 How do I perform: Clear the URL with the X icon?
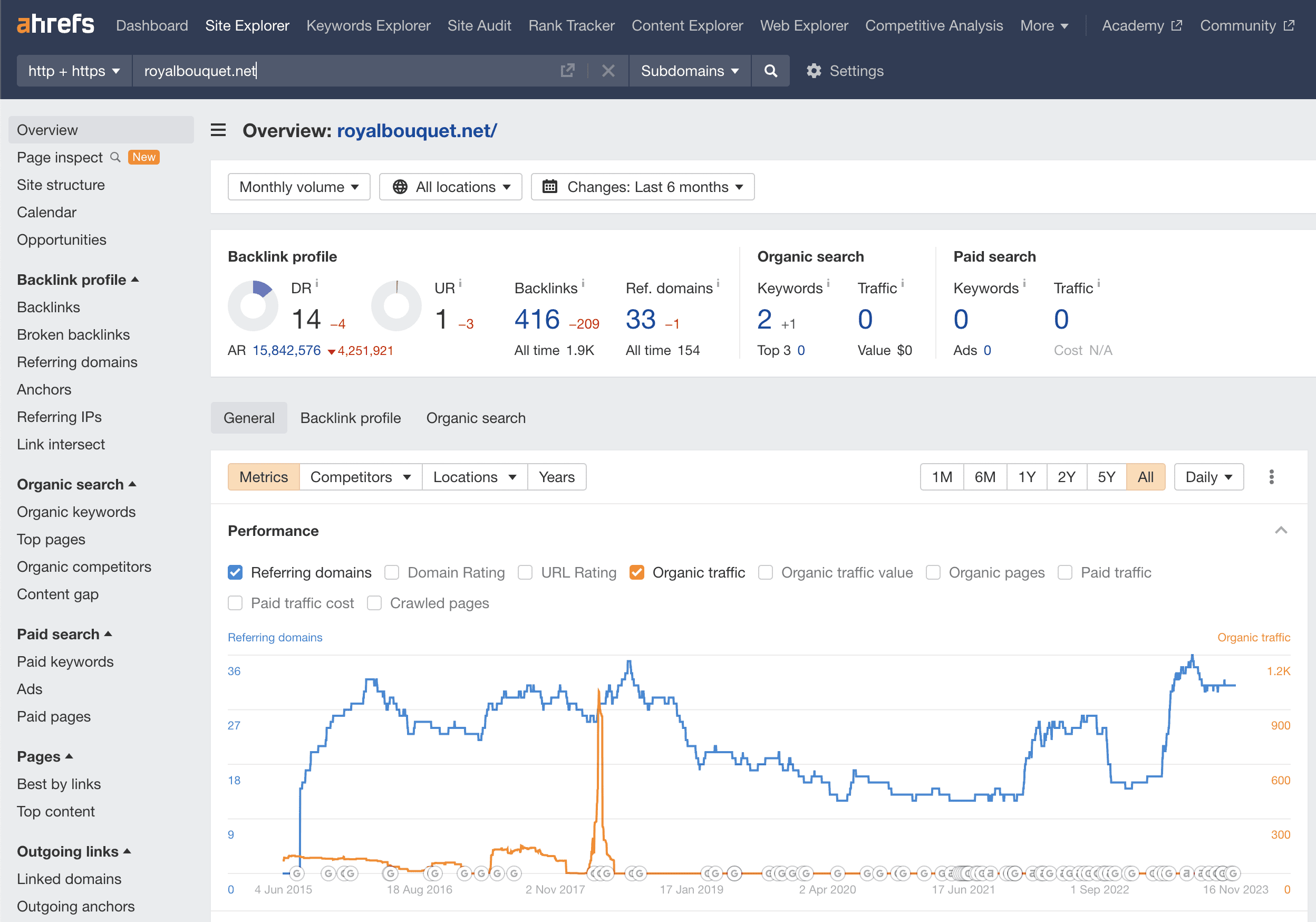(608, 71)
